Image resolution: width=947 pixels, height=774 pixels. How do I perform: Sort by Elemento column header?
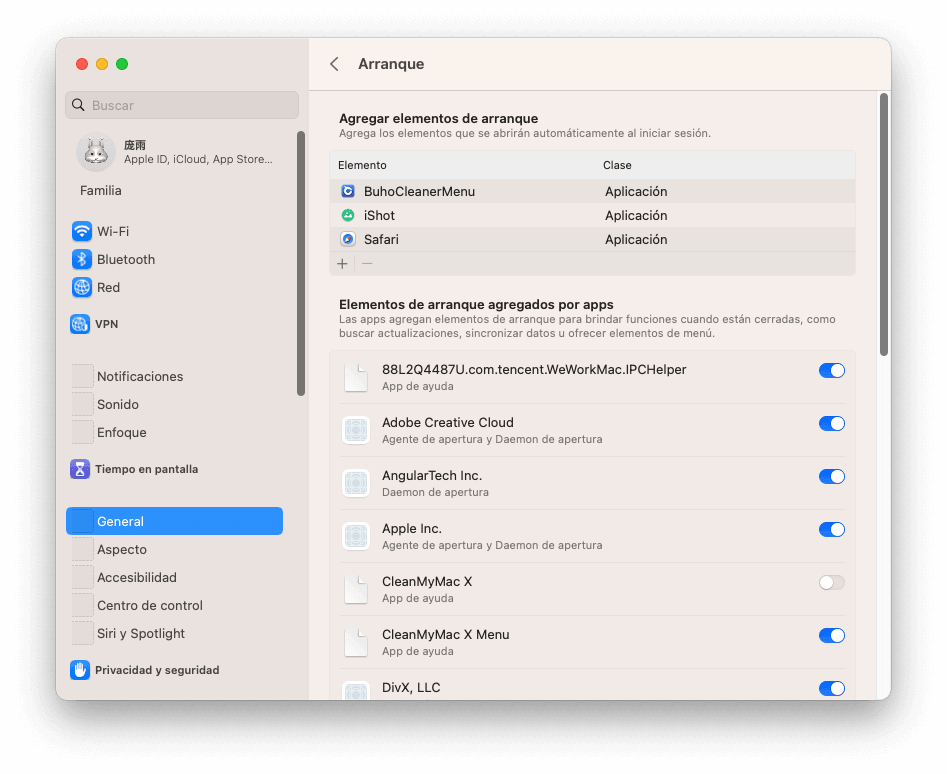coord(362,165)
